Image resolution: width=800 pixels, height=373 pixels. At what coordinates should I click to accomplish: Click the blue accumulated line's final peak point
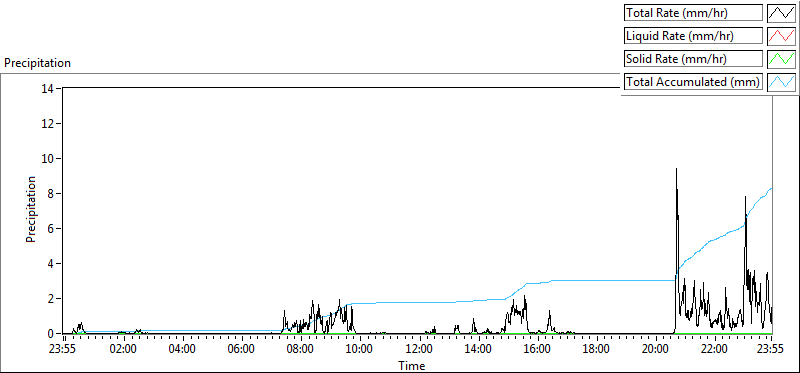pyautogui.click(x=771, y=188)
